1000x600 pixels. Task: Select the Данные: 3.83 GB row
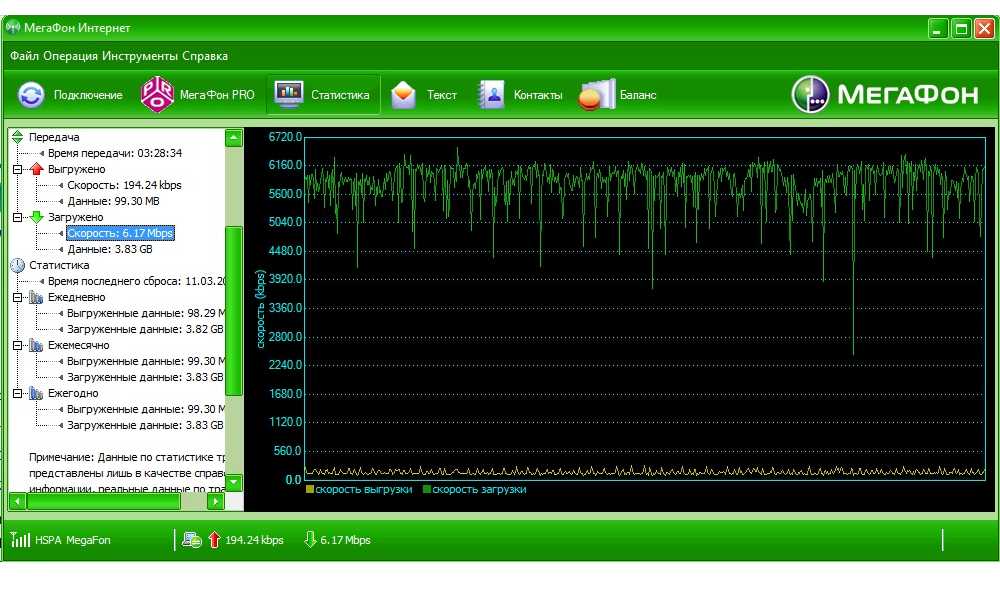tap(110, 249)
